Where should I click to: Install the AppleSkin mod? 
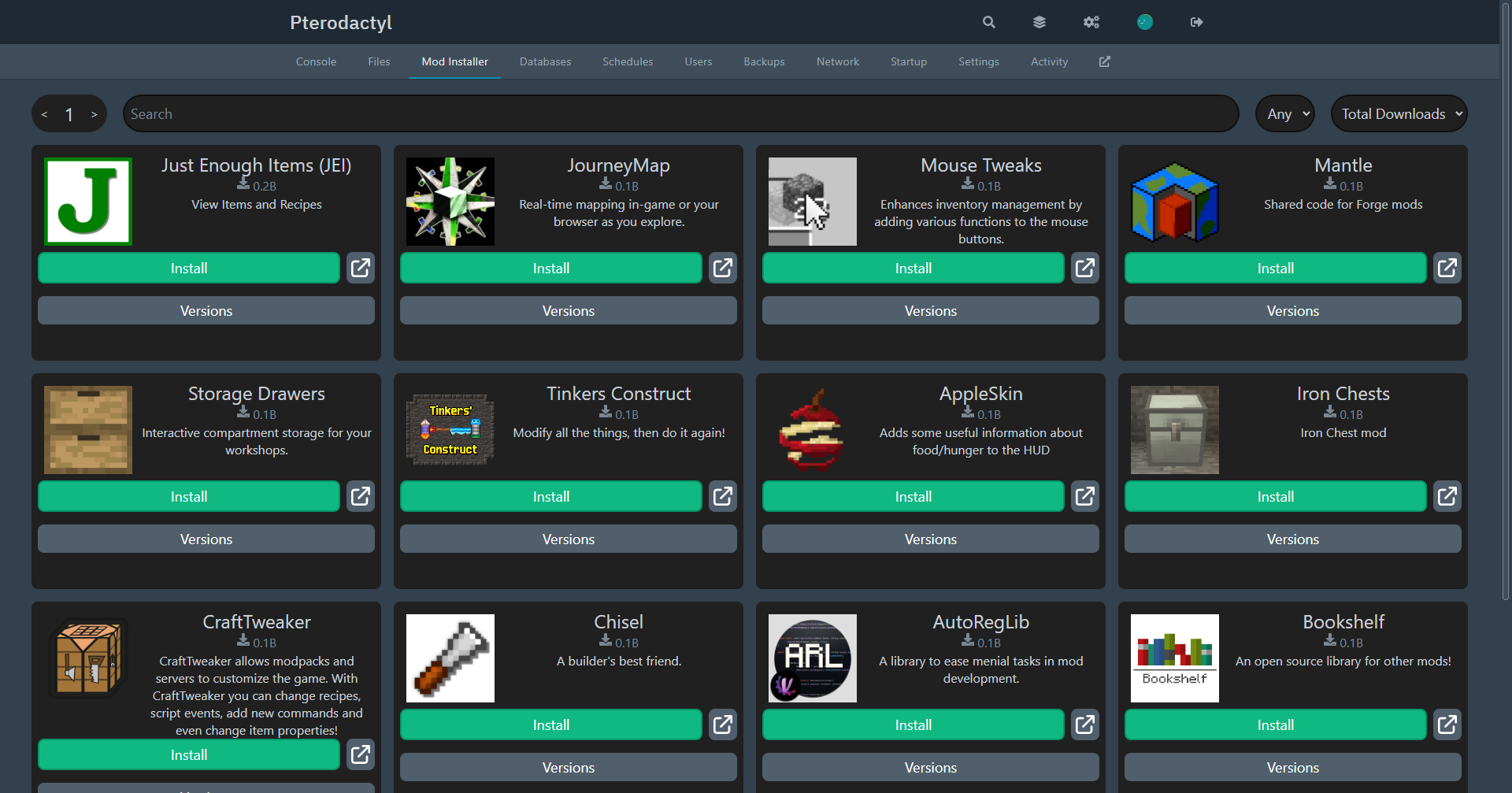point(913,496)
